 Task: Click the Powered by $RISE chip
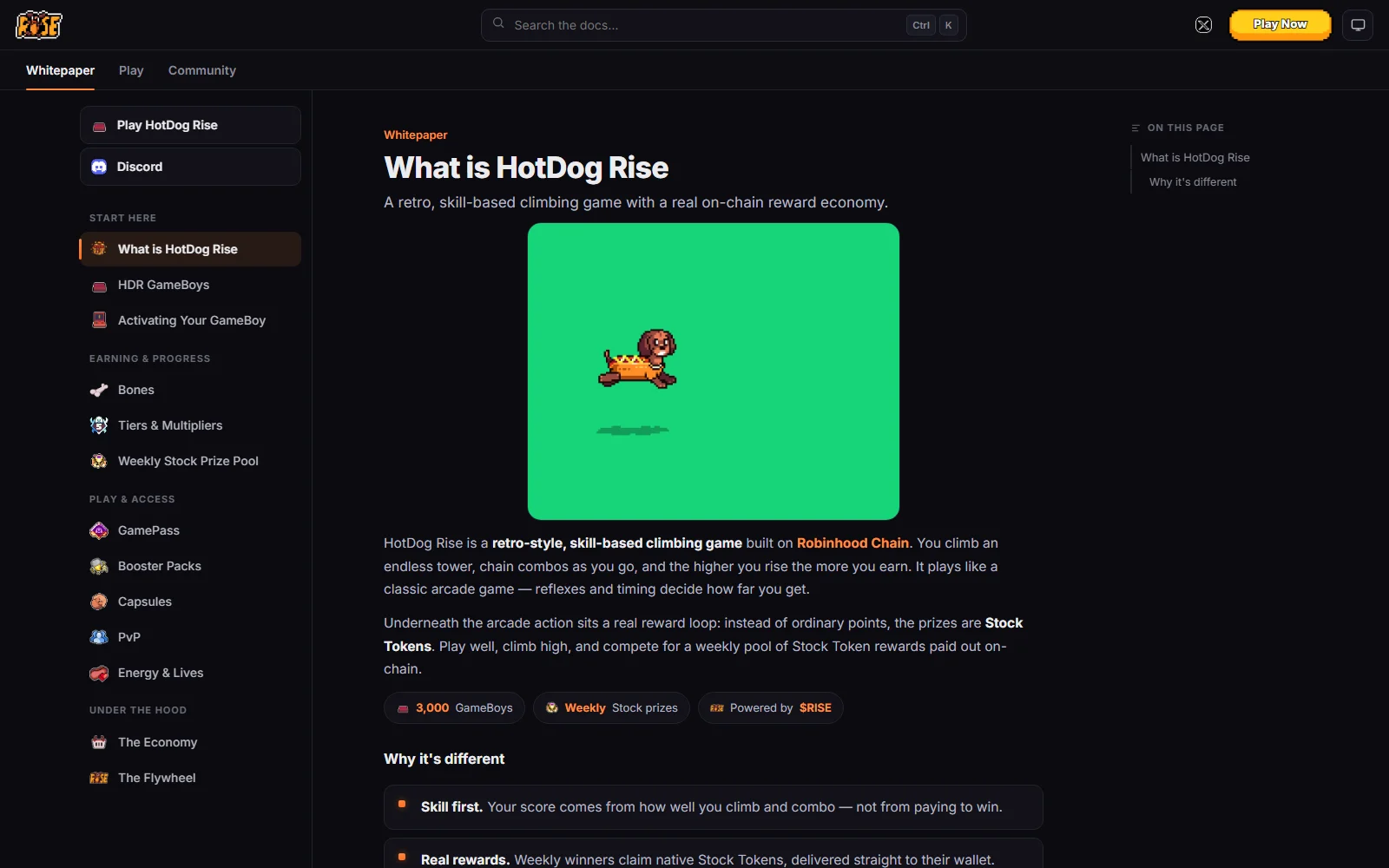pyautogui.click(x=771, y=707)
